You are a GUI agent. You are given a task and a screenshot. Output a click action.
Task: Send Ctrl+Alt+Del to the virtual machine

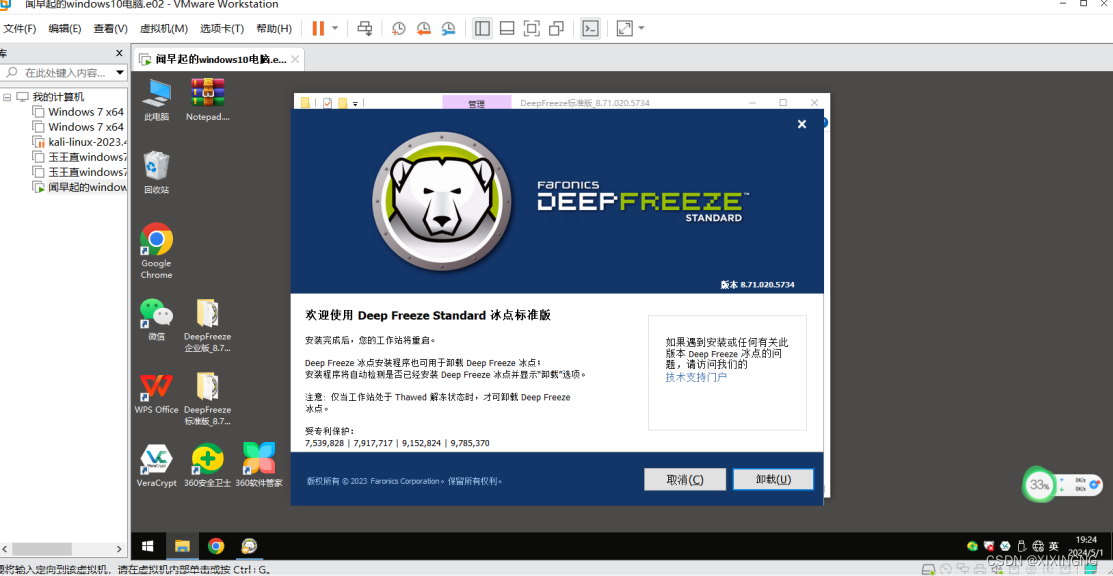[x=364, y=28]
